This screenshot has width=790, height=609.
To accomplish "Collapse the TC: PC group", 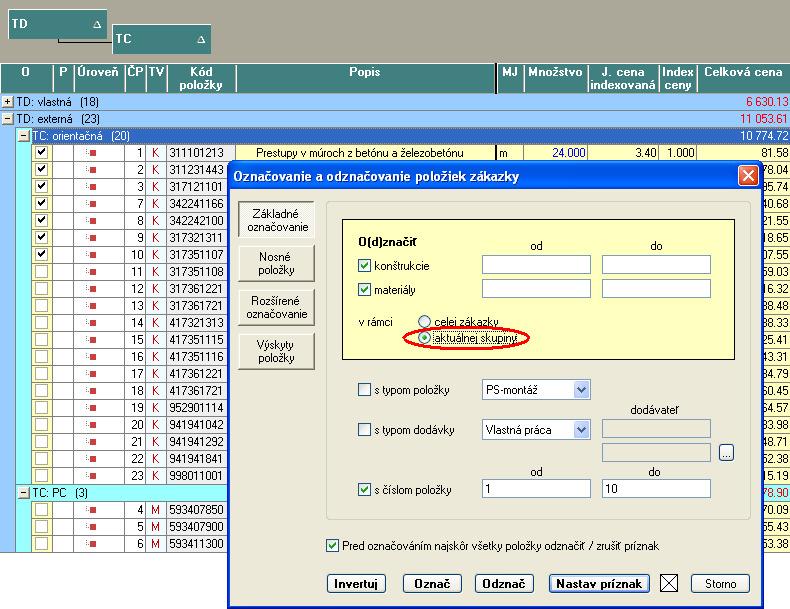I will pos(24,493).
